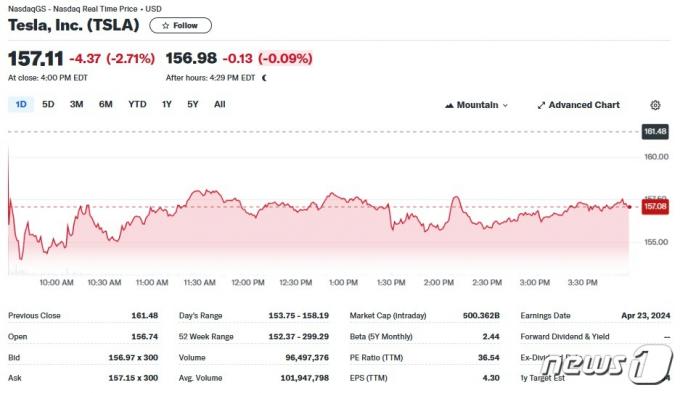This screenshot has height=393, width=680.
Task: Click the NasdaqGS Real Time Price header text
Action: (x=85, y=9)
